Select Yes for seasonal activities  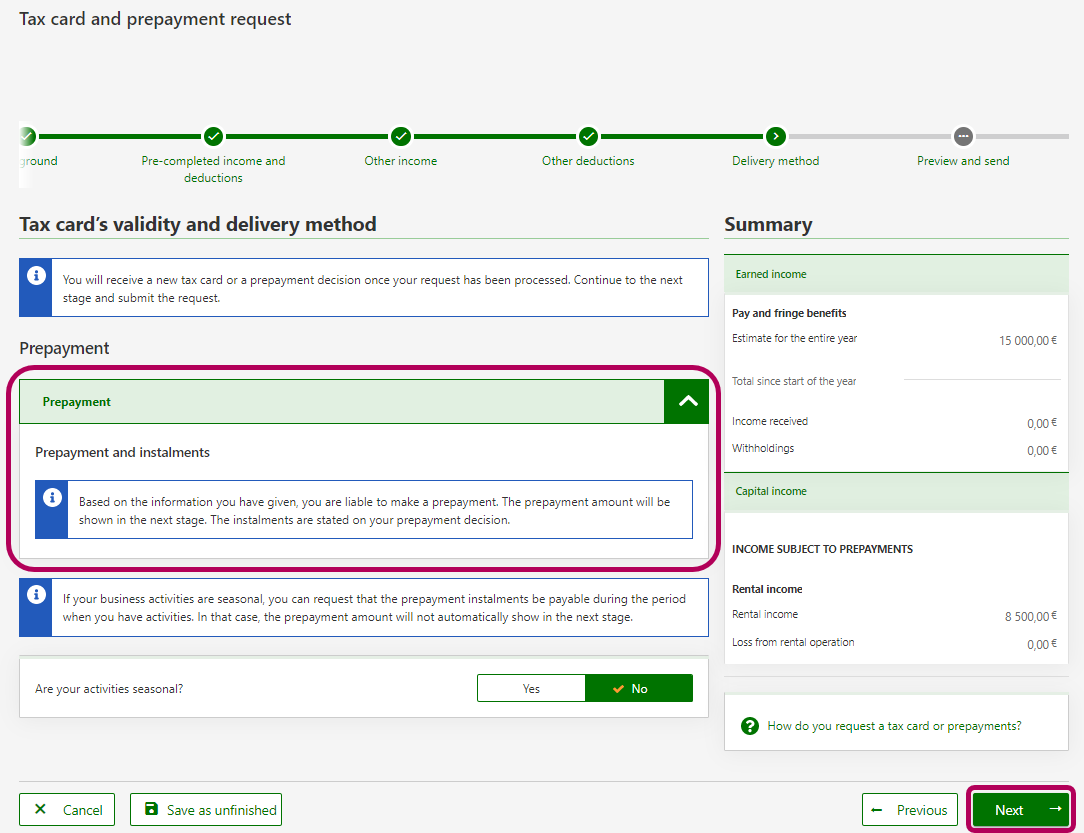click(x=531, y=689)
